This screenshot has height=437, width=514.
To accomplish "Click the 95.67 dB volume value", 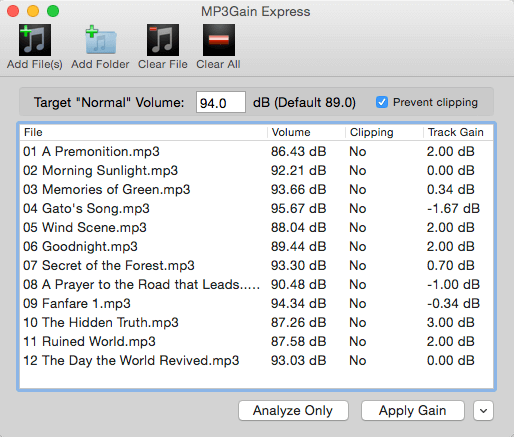I will (x=298, y=209).
